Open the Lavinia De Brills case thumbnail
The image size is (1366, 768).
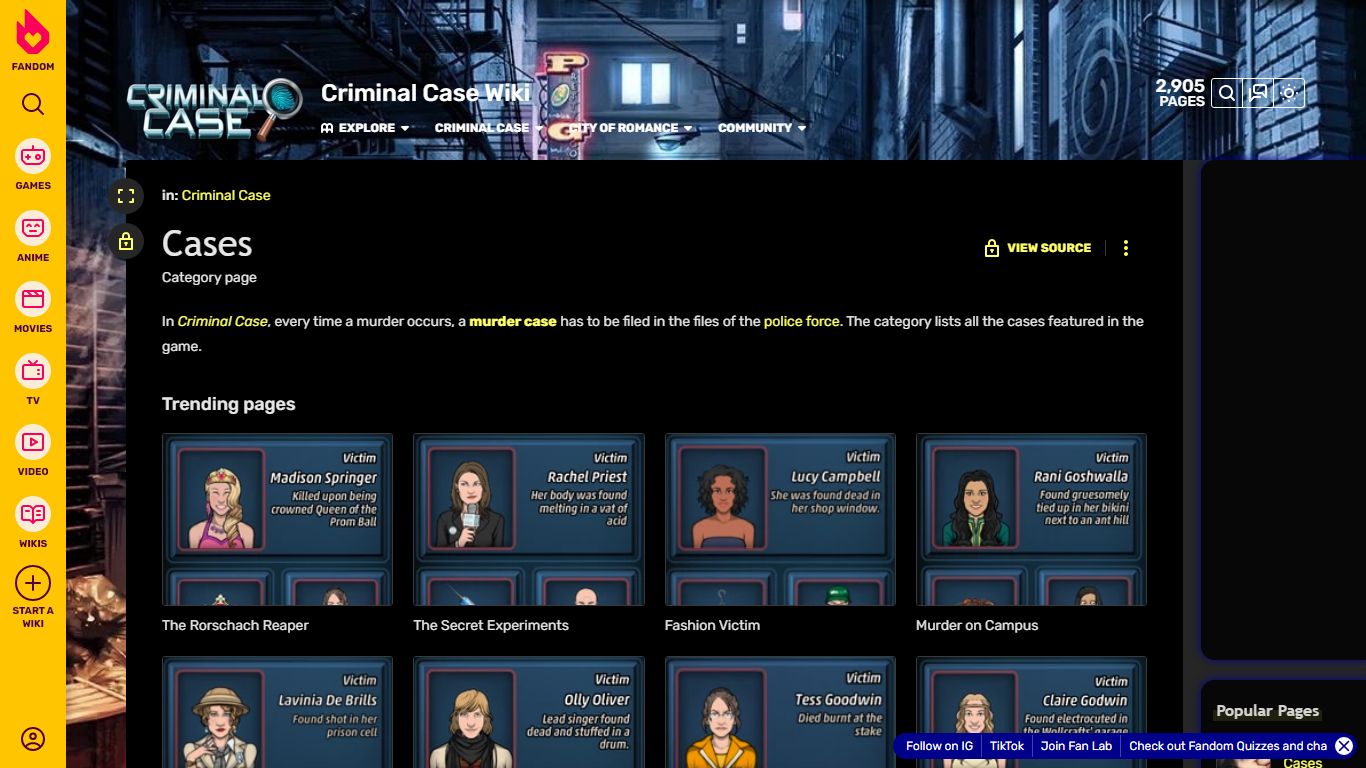[277, 712]
